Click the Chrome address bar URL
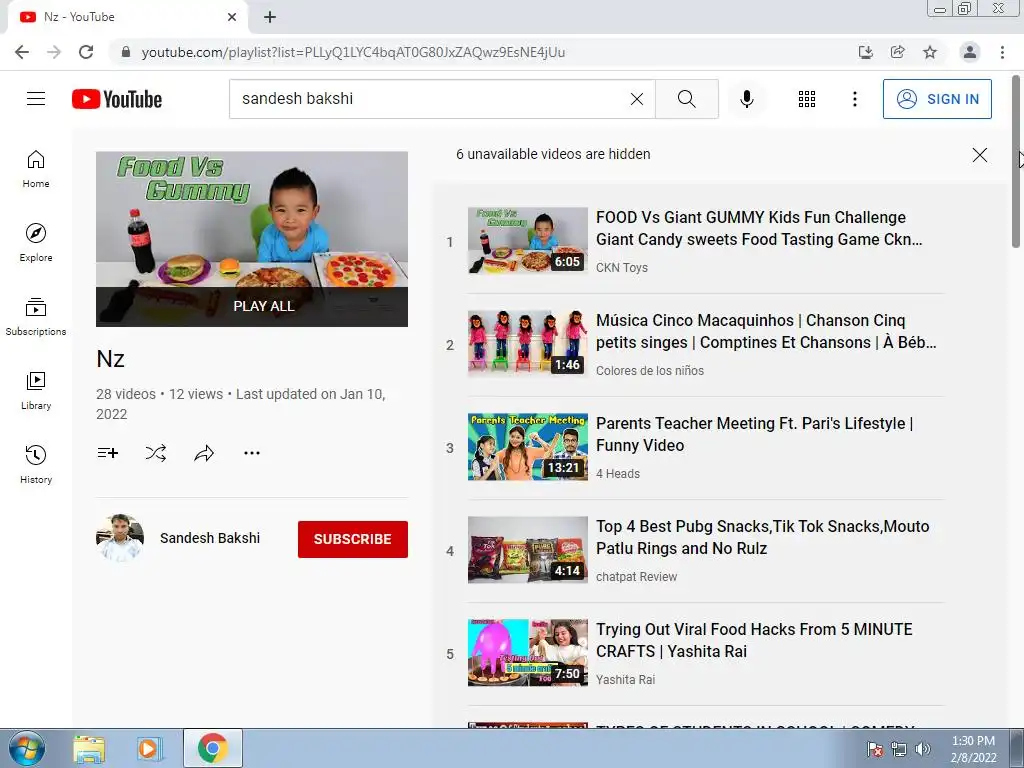 353,52
